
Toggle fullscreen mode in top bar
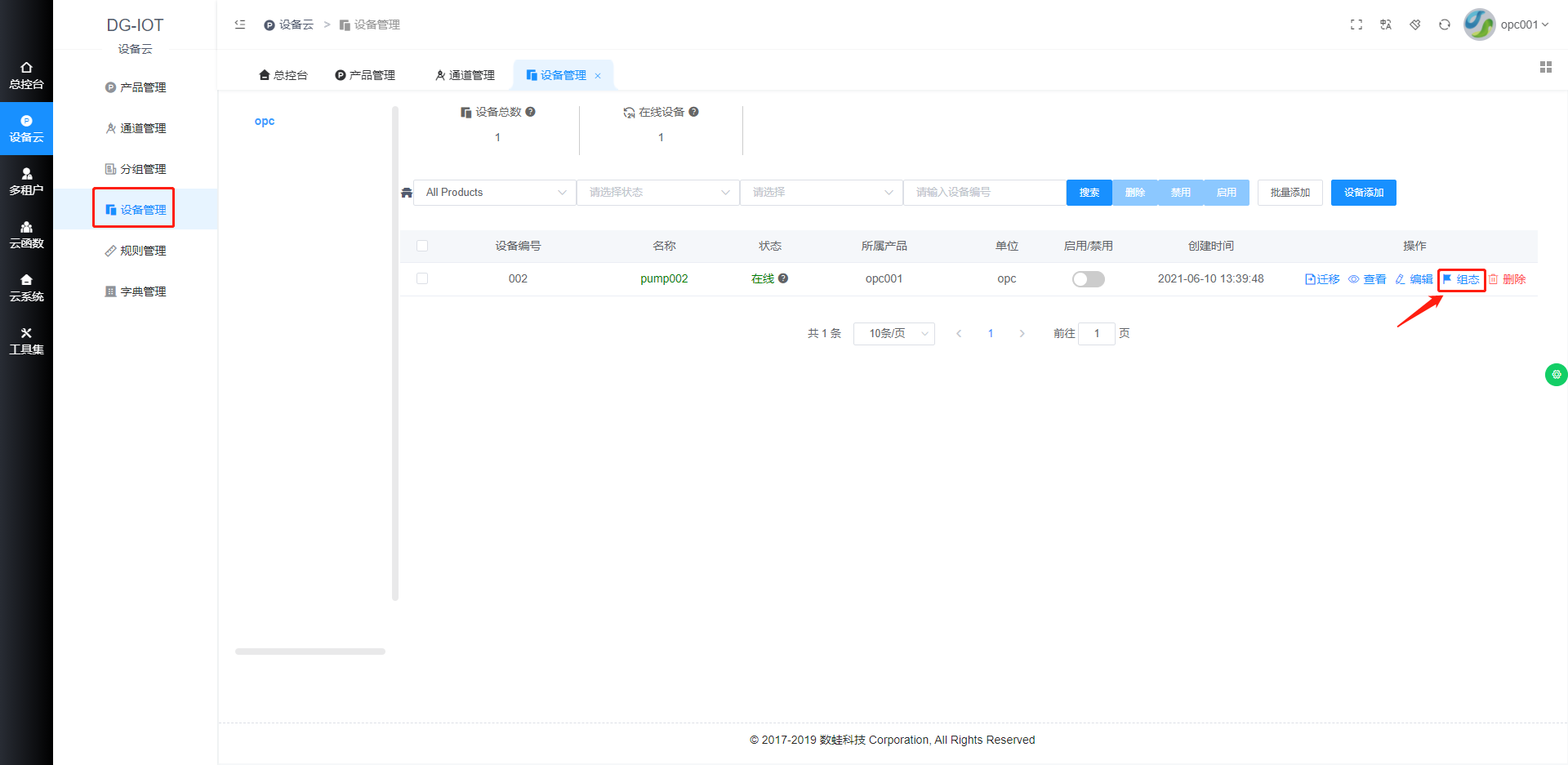(1356, 24)
